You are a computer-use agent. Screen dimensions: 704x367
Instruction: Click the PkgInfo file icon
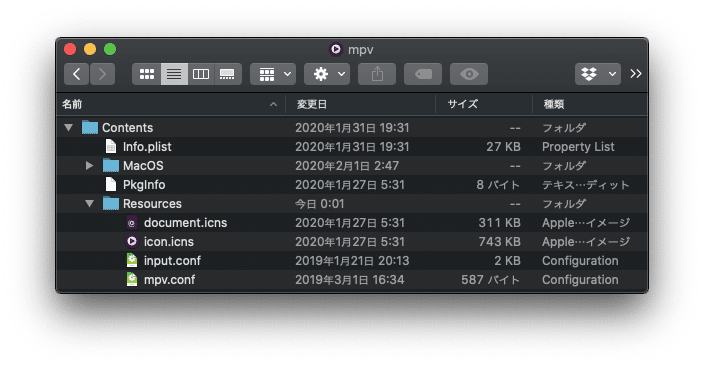[x=110, y=185]
